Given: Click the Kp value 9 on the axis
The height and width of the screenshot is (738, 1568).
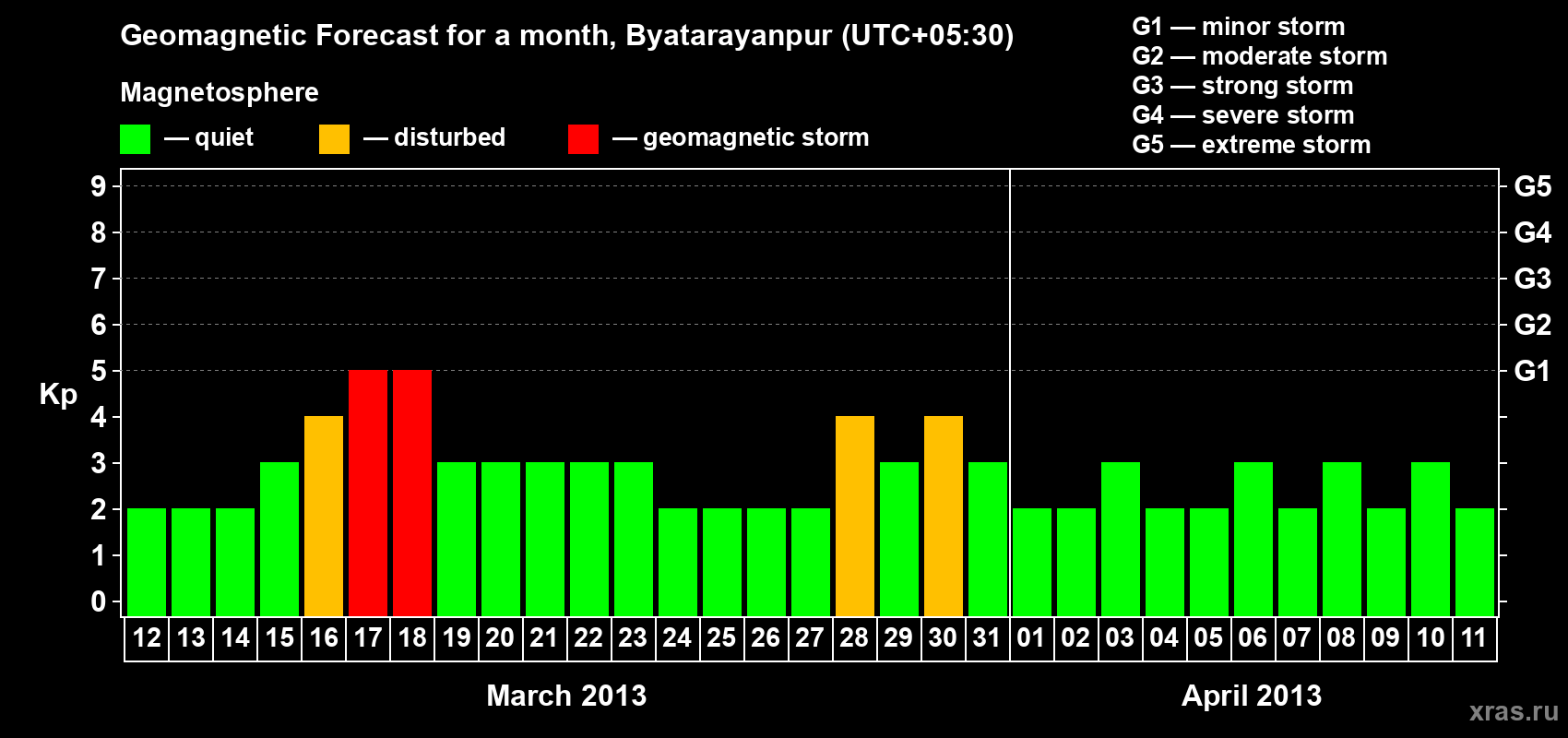Looking at the screenshot, I should (x=99, y=186).
